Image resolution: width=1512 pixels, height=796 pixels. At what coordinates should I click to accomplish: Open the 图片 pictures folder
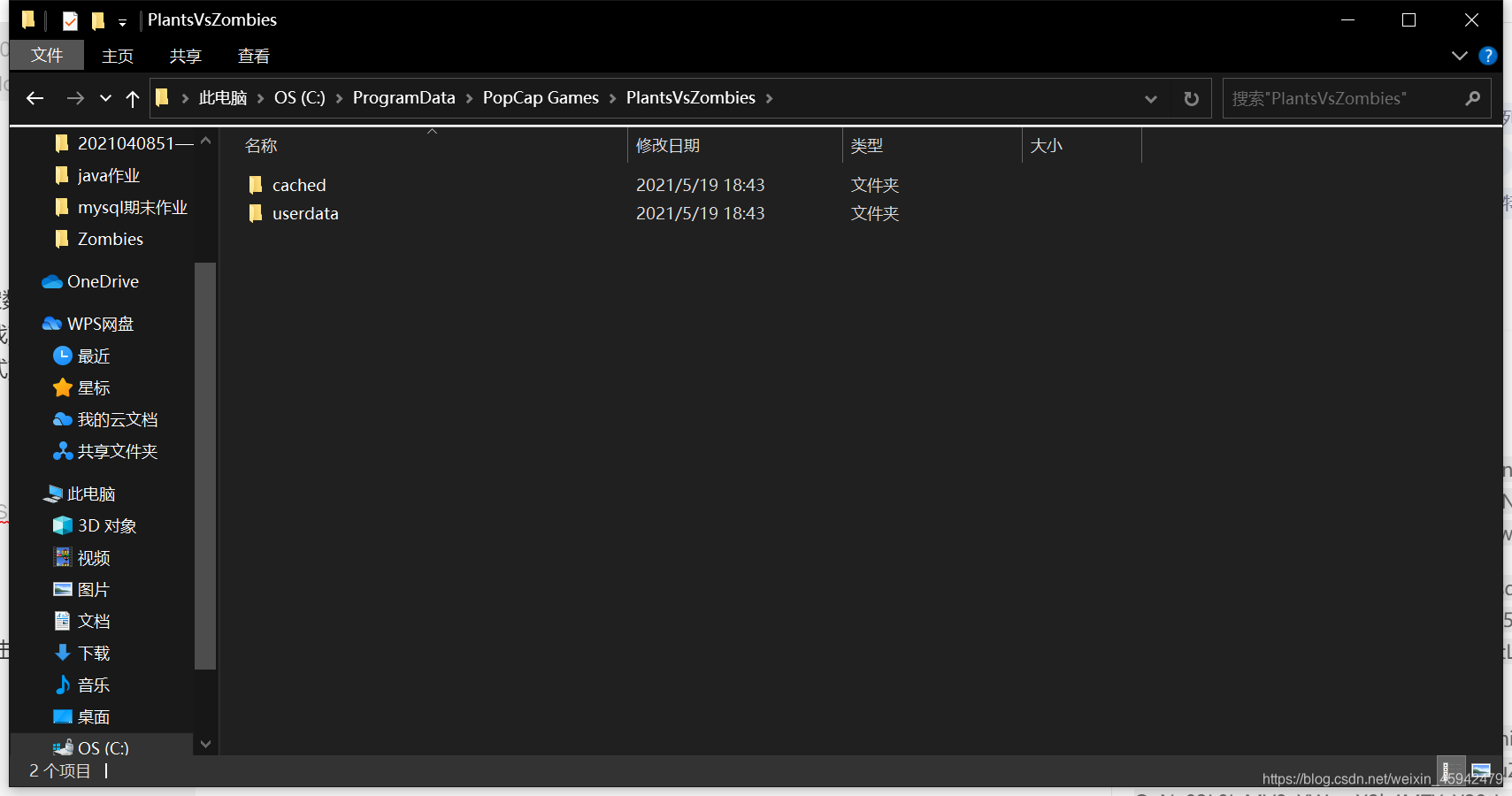[82, 589]
